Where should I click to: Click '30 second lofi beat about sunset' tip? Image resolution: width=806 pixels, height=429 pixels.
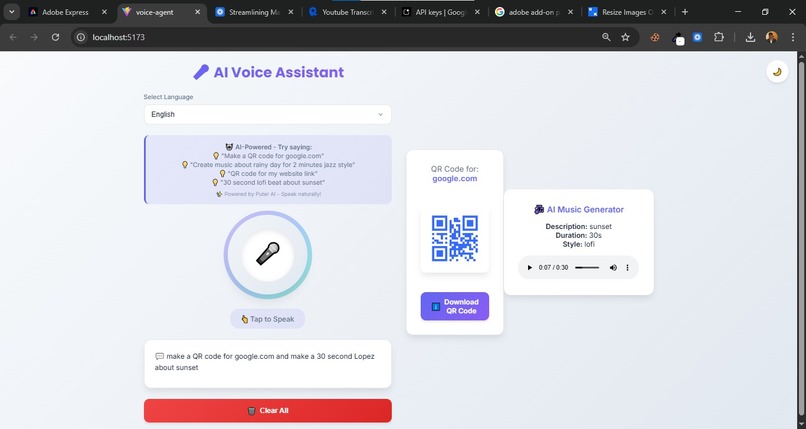[x=268, y=182]
